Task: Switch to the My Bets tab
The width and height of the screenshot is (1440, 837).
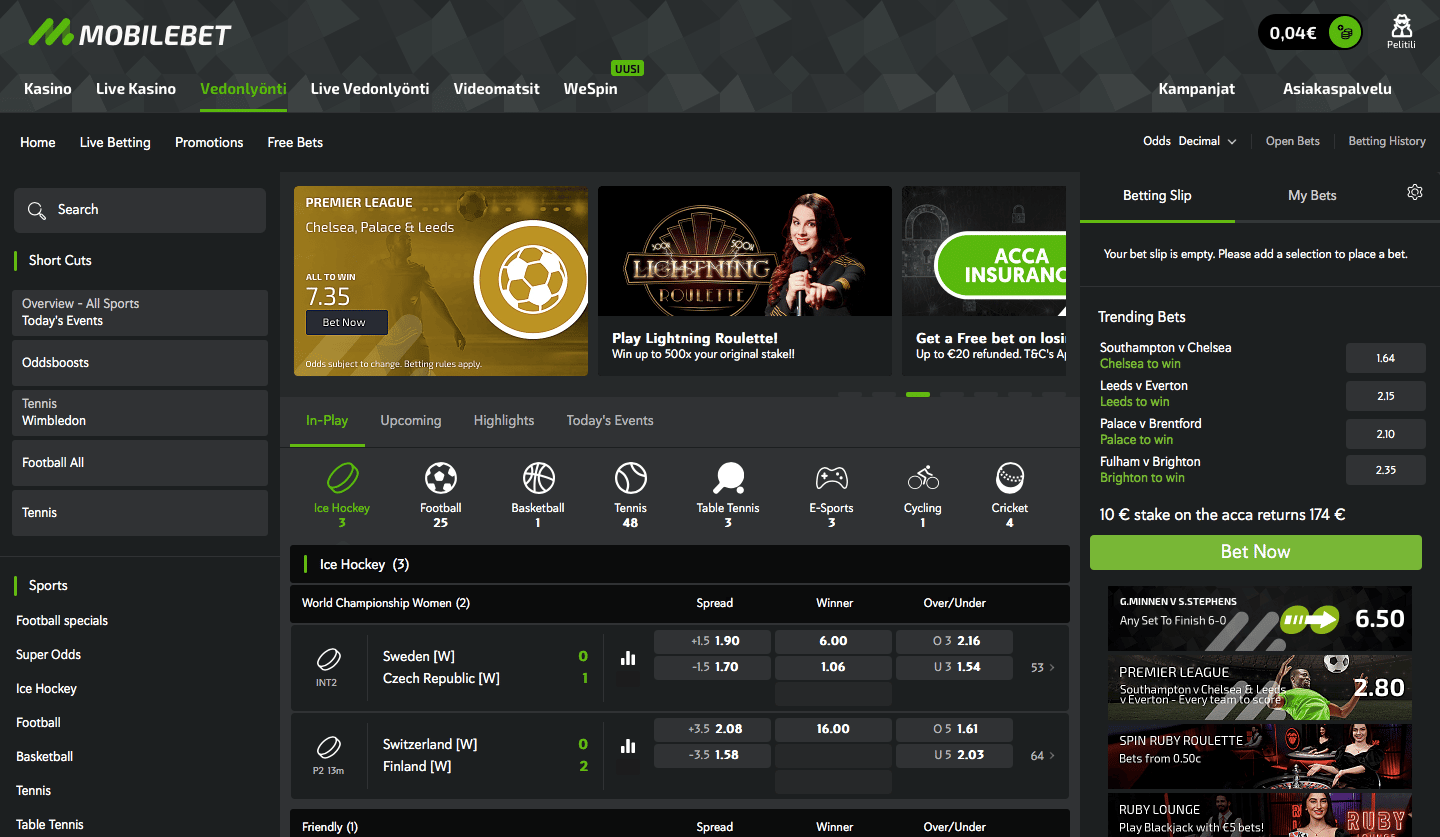Action: (x=1312, y=195)
